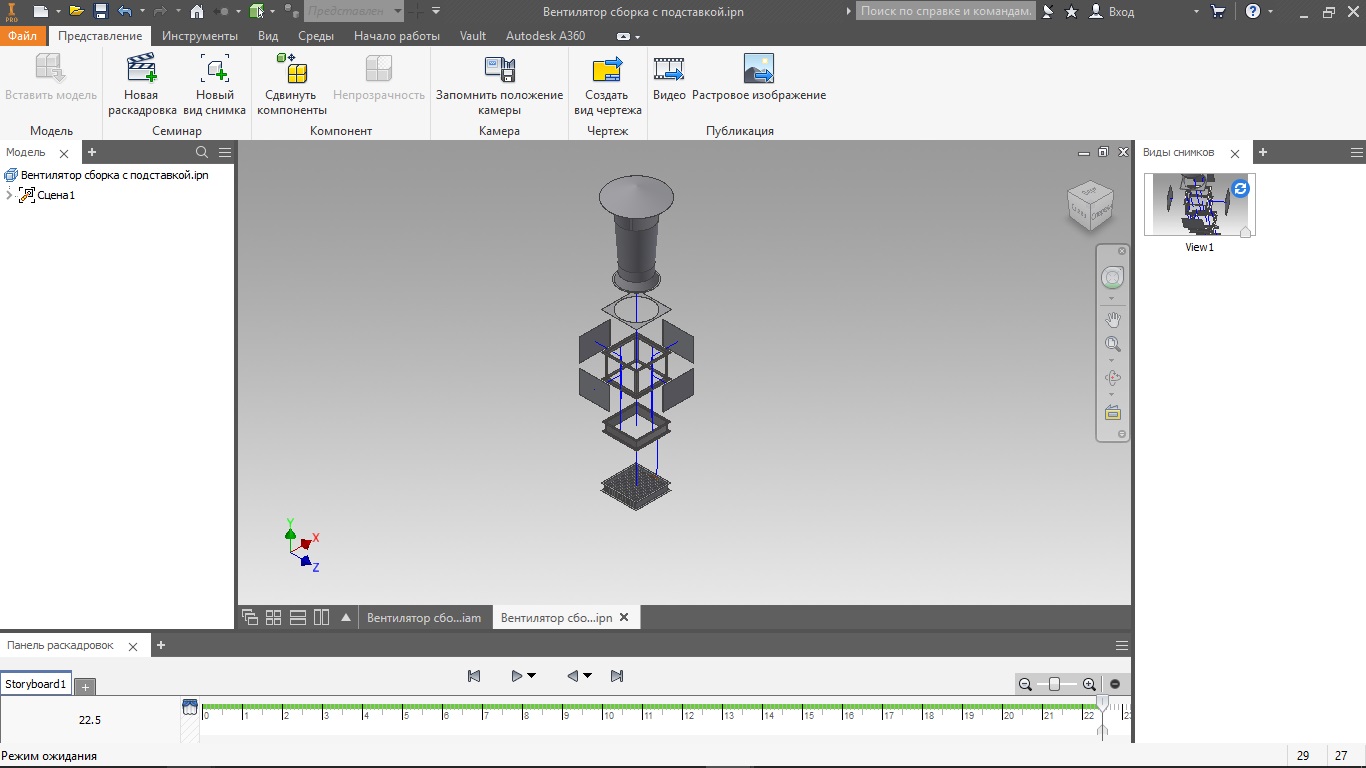This screenshot has width=1366, height=768.
Task: Click the communication center satellite icon
Action: [x=1047, y=11]
